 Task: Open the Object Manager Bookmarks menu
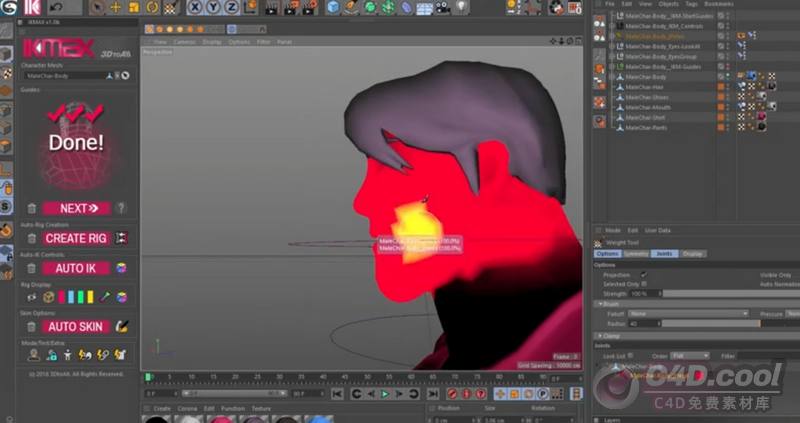719,4
